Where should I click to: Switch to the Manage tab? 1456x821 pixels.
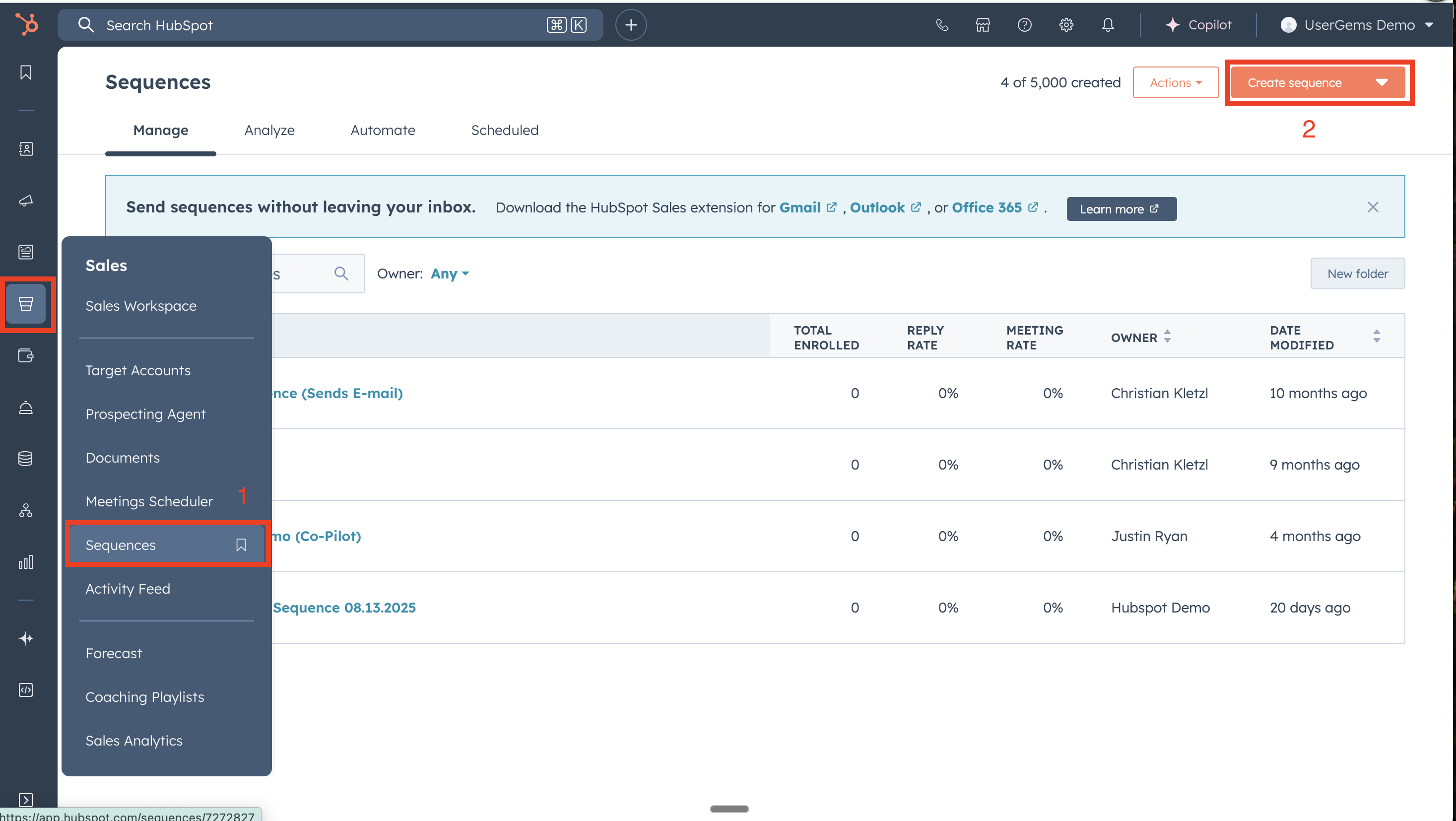coord(160,130)
